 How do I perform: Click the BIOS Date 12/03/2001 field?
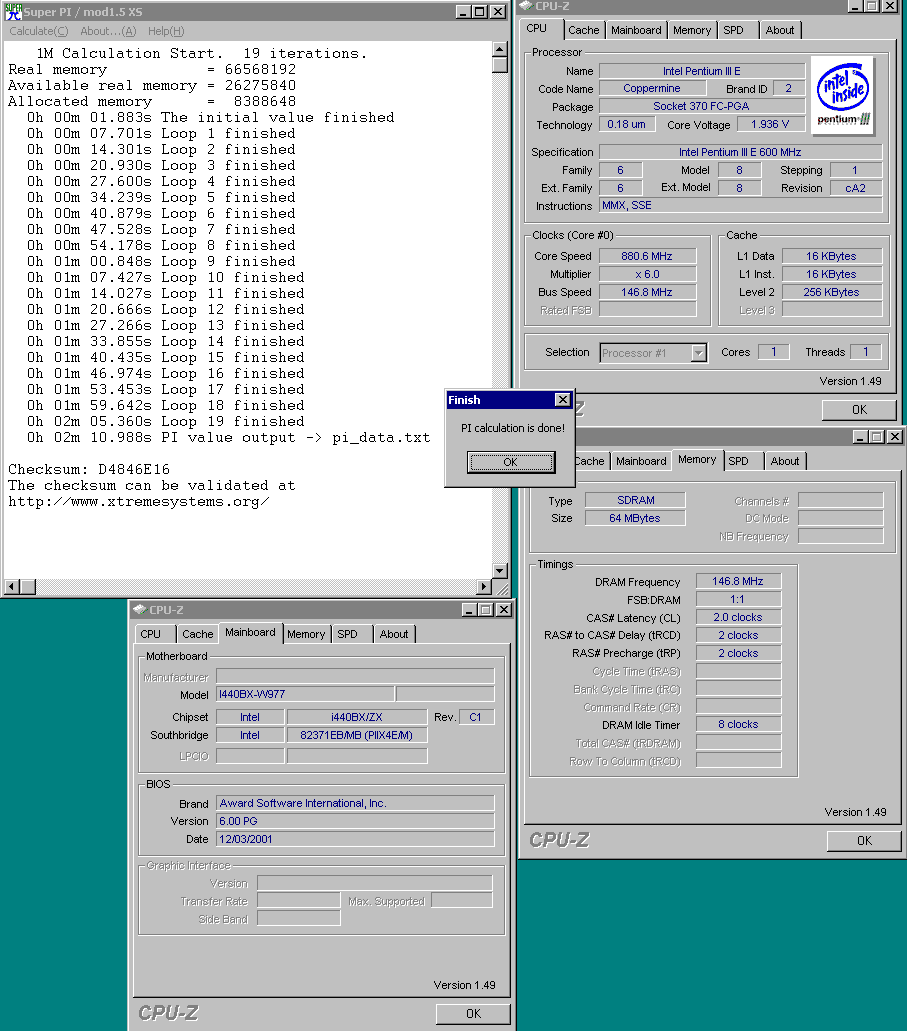point(355,839)
